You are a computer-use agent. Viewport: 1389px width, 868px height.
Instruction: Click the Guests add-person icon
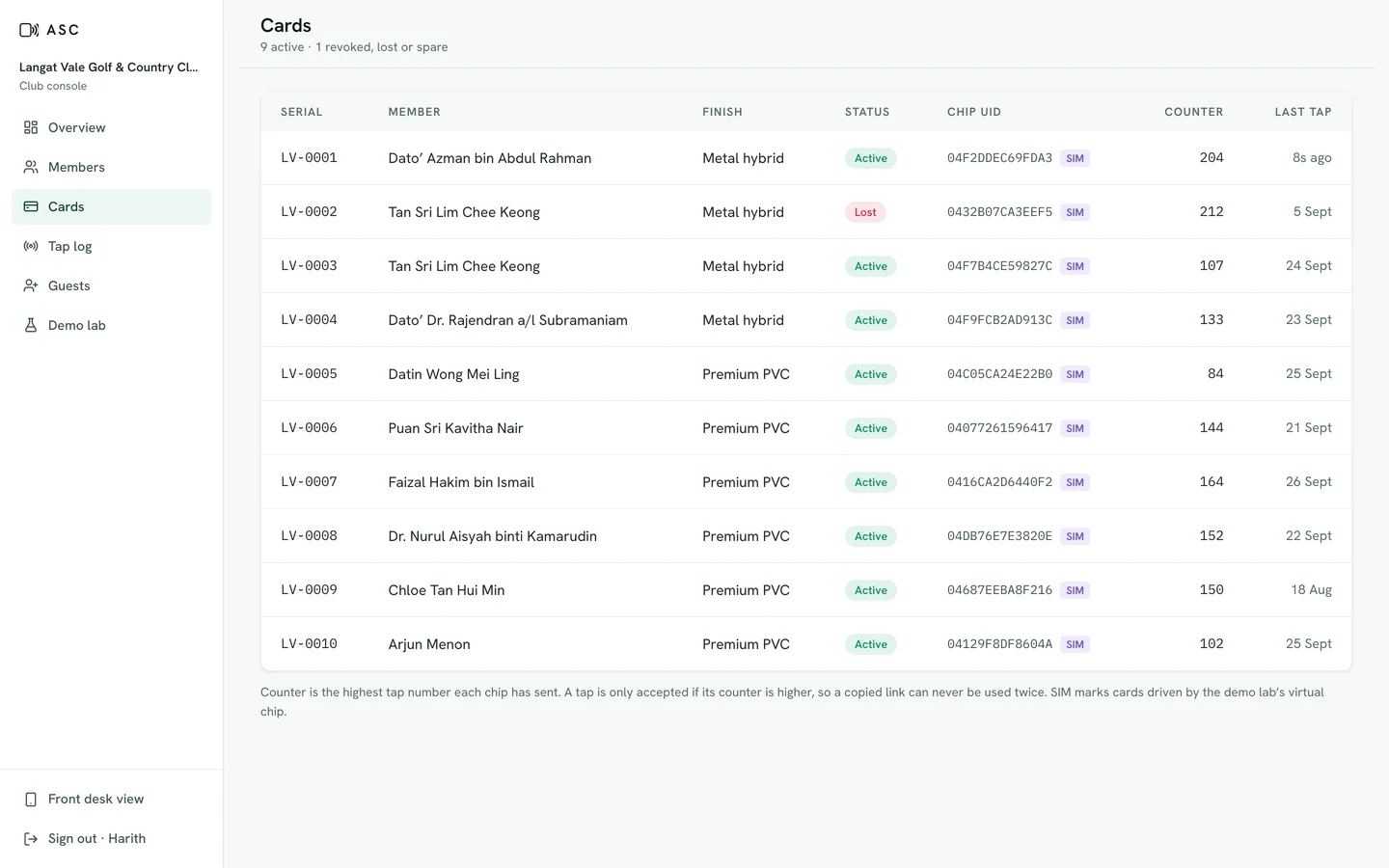click(31, 285)
